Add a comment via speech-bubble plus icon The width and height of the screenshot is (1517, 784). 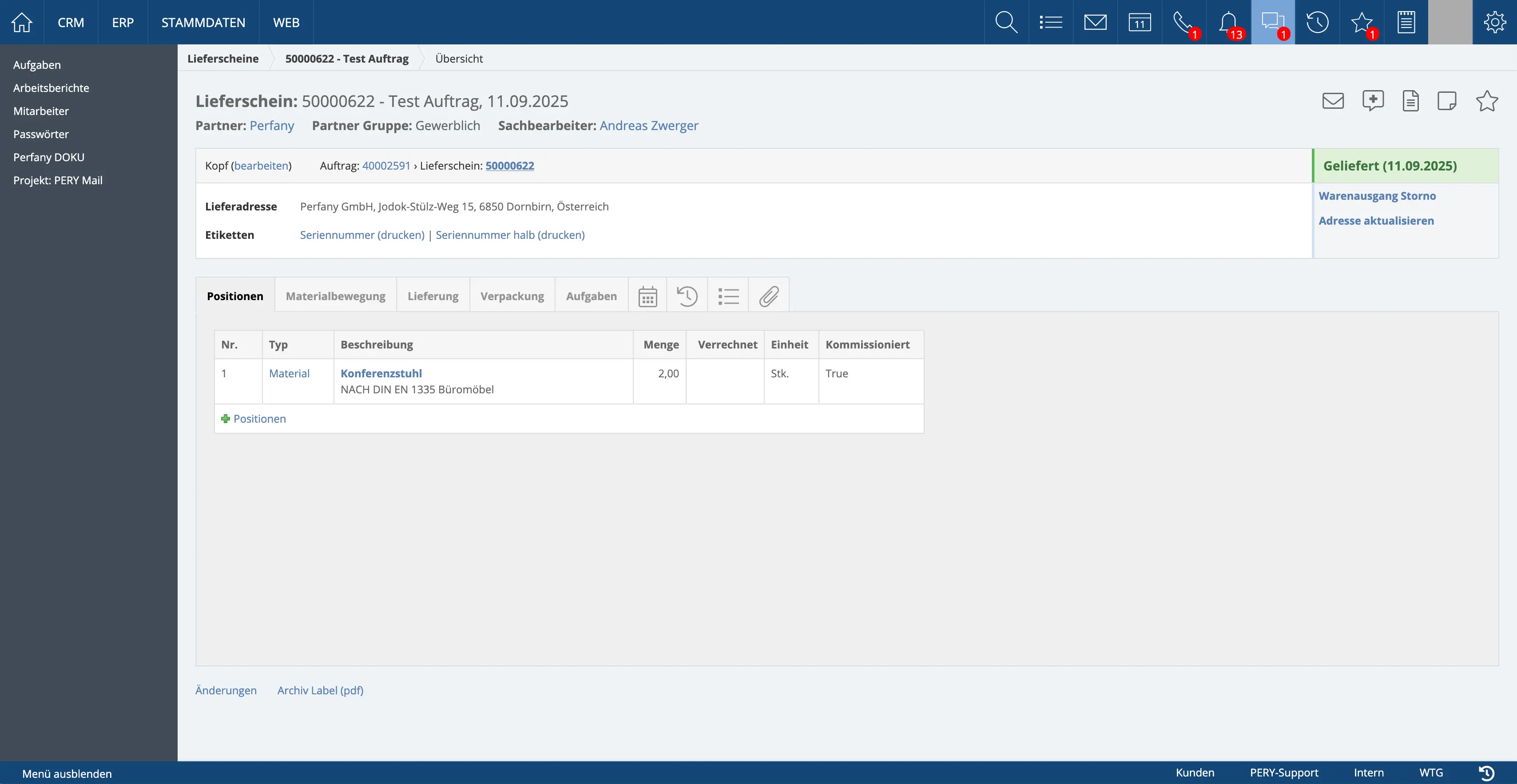[1373, 101]
